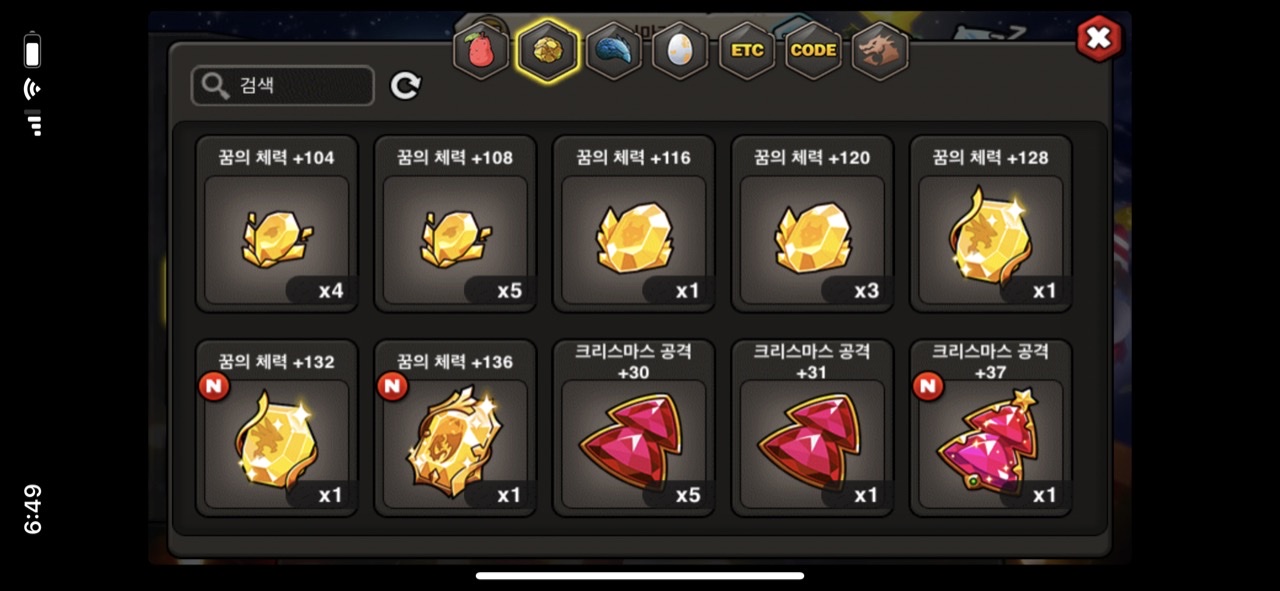This screenshot has height=591, width=1280.
Task: Select 꿈의 체력 +108 gem item
Action: pos(455,224)
